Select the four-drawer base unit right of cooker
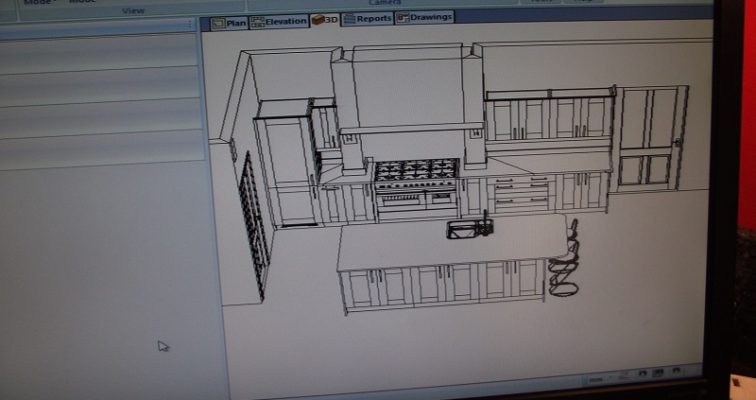Viewport: 756px width, 400px height. (522, 193)
